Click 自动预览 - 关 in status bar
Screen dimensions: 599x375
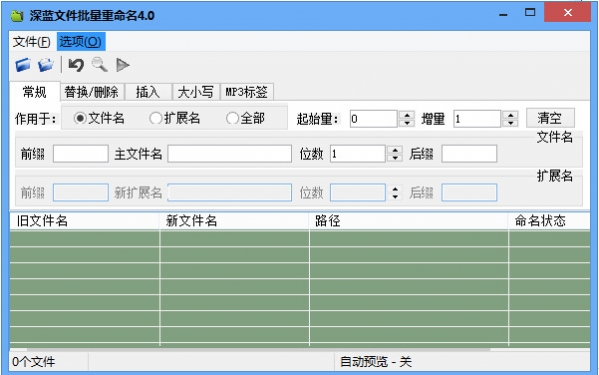[376, 362]
